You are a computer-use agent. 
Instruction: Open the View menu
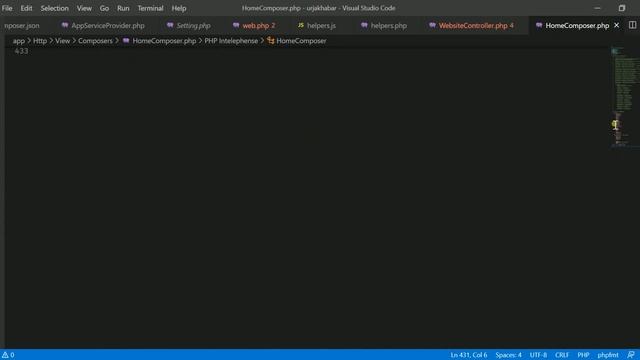(x=84, y=8)
